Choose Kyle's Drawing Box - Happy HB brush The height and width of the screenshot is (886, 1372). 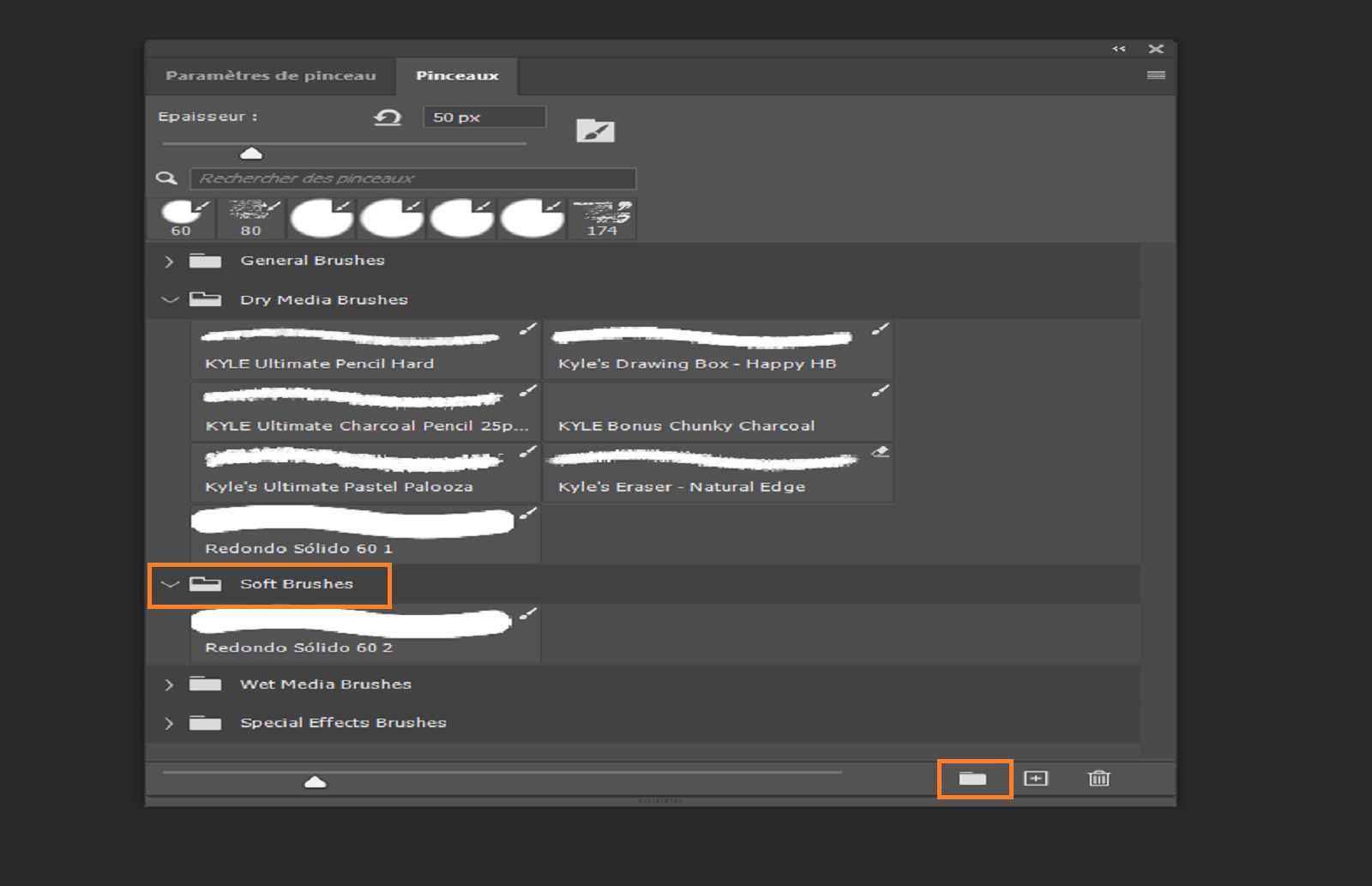coord(719,350)
